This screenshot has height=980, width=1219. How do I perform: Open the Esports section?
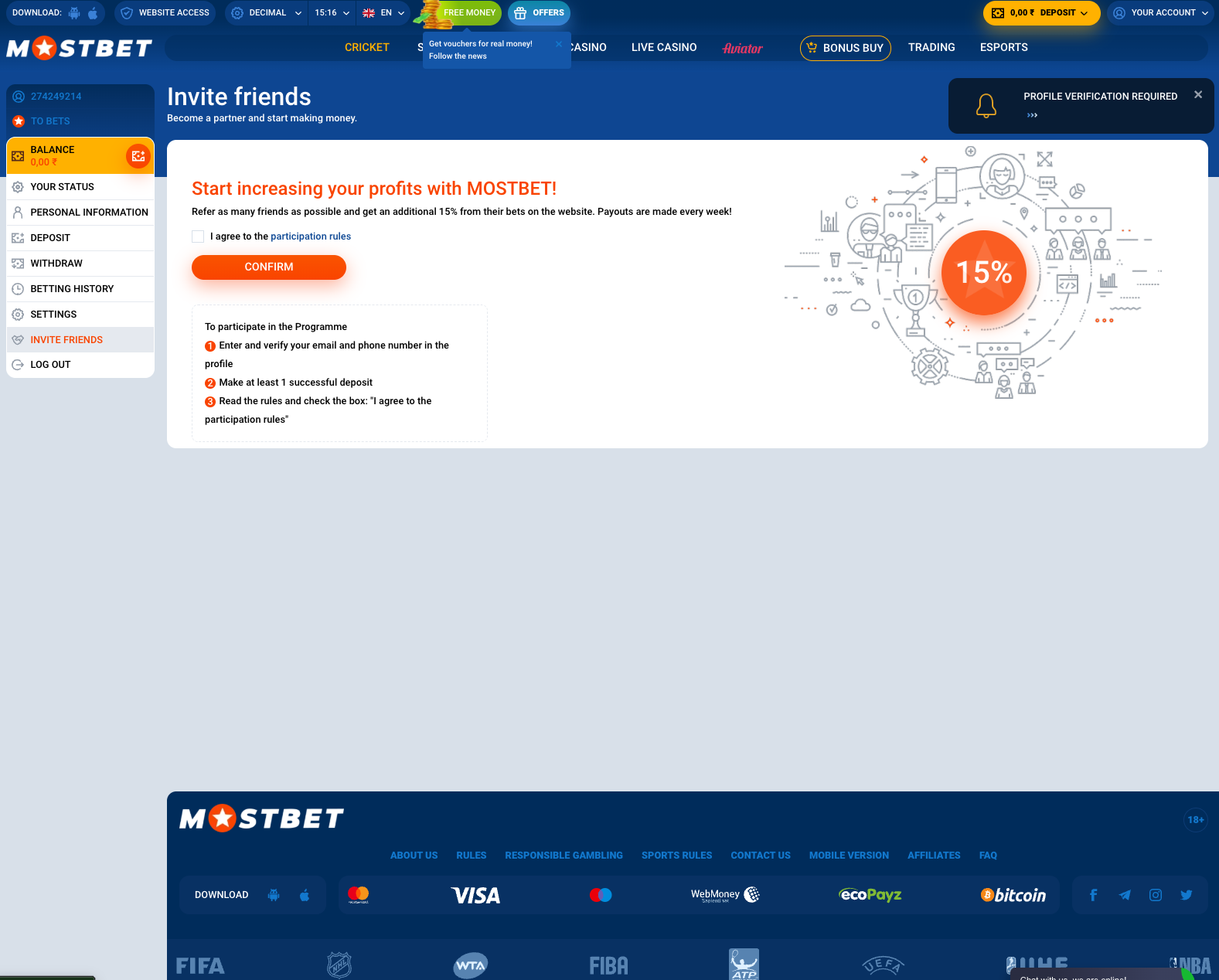click(x=1003, y=47)
